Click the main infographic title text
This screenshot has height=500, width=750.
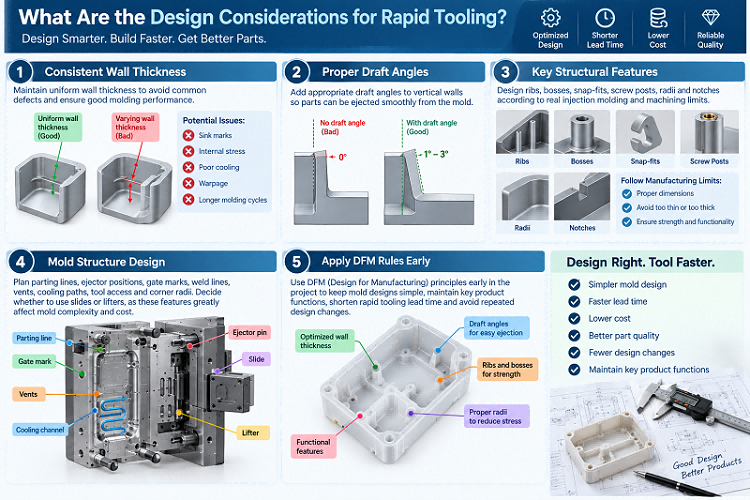point(263,18)
